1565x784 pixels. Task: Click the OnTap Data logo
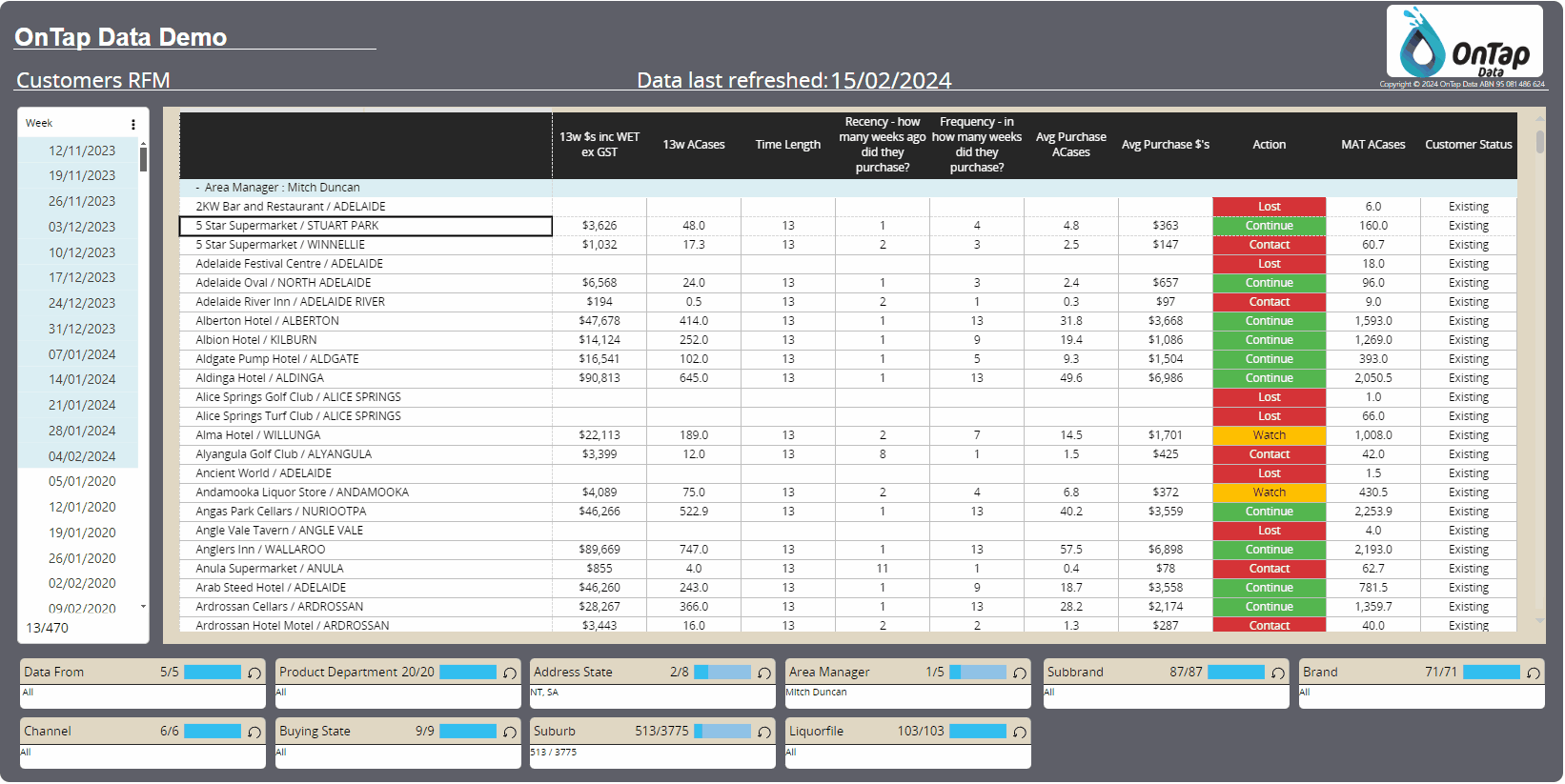(x=1464, y=43)
